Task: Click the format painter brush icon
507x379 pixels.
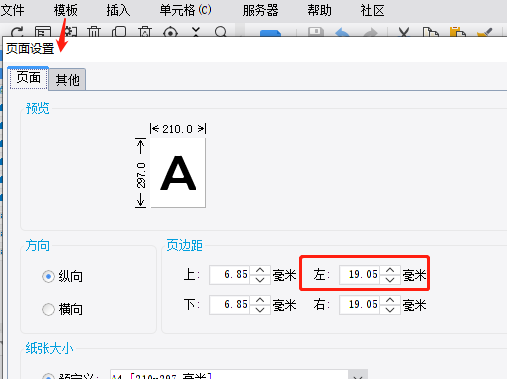Action: coord(484,32)
